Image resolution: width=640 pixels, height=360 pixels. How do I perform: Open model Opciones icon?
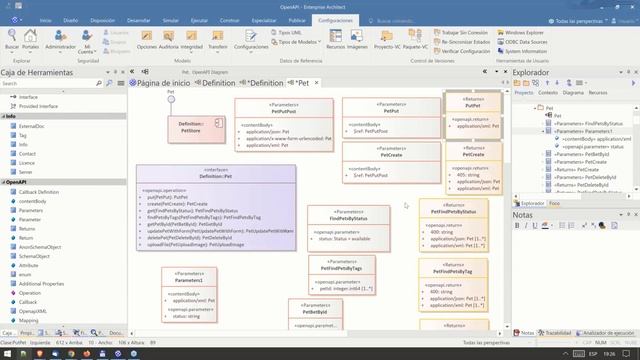147,40
